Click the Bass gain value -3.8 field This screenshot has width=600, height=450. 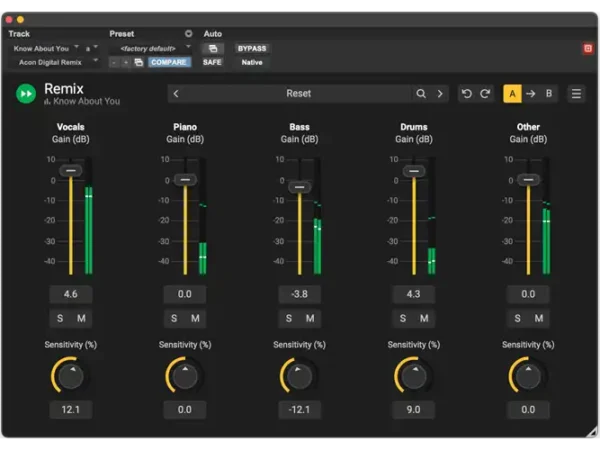tap(300, 294)
